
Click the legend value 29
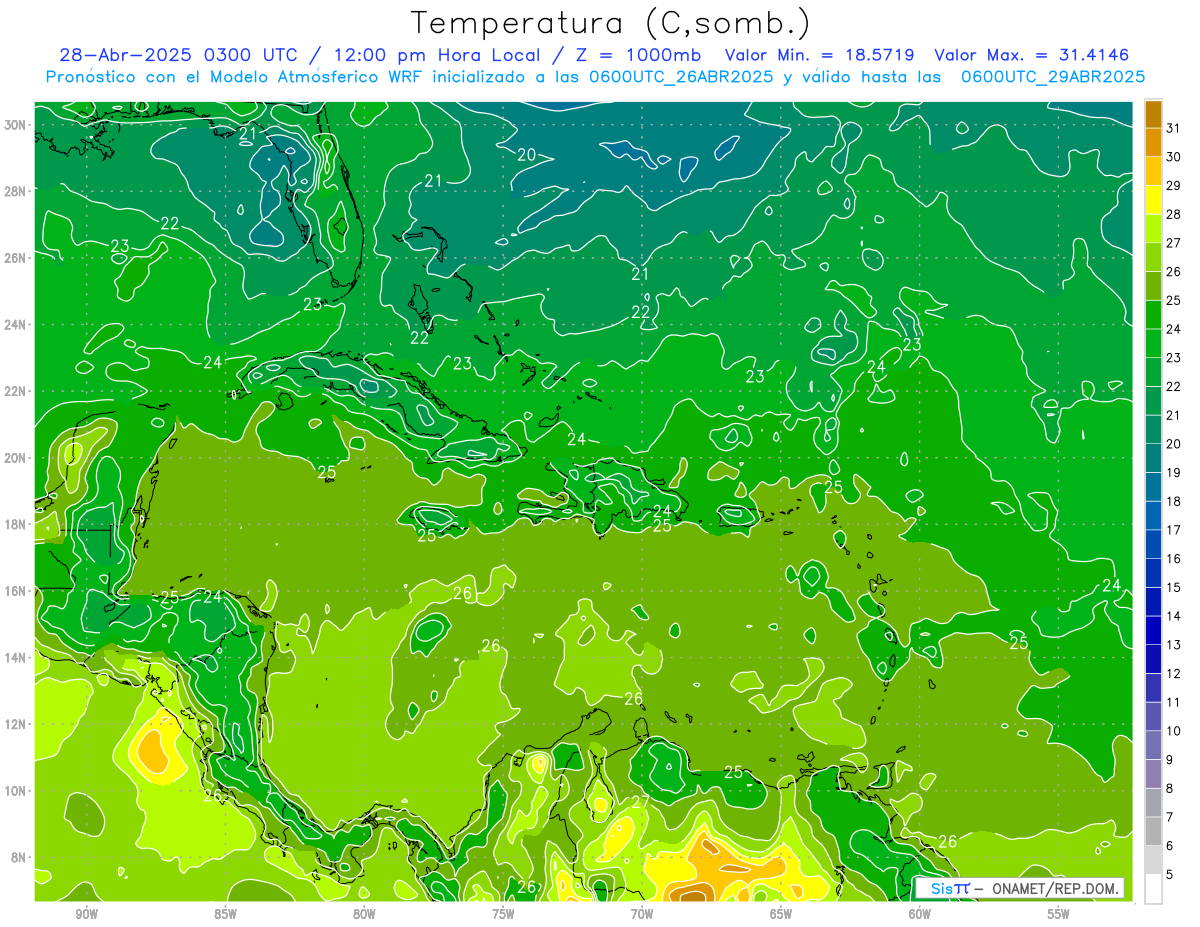pyautogui.click(x=1173, y=185)
